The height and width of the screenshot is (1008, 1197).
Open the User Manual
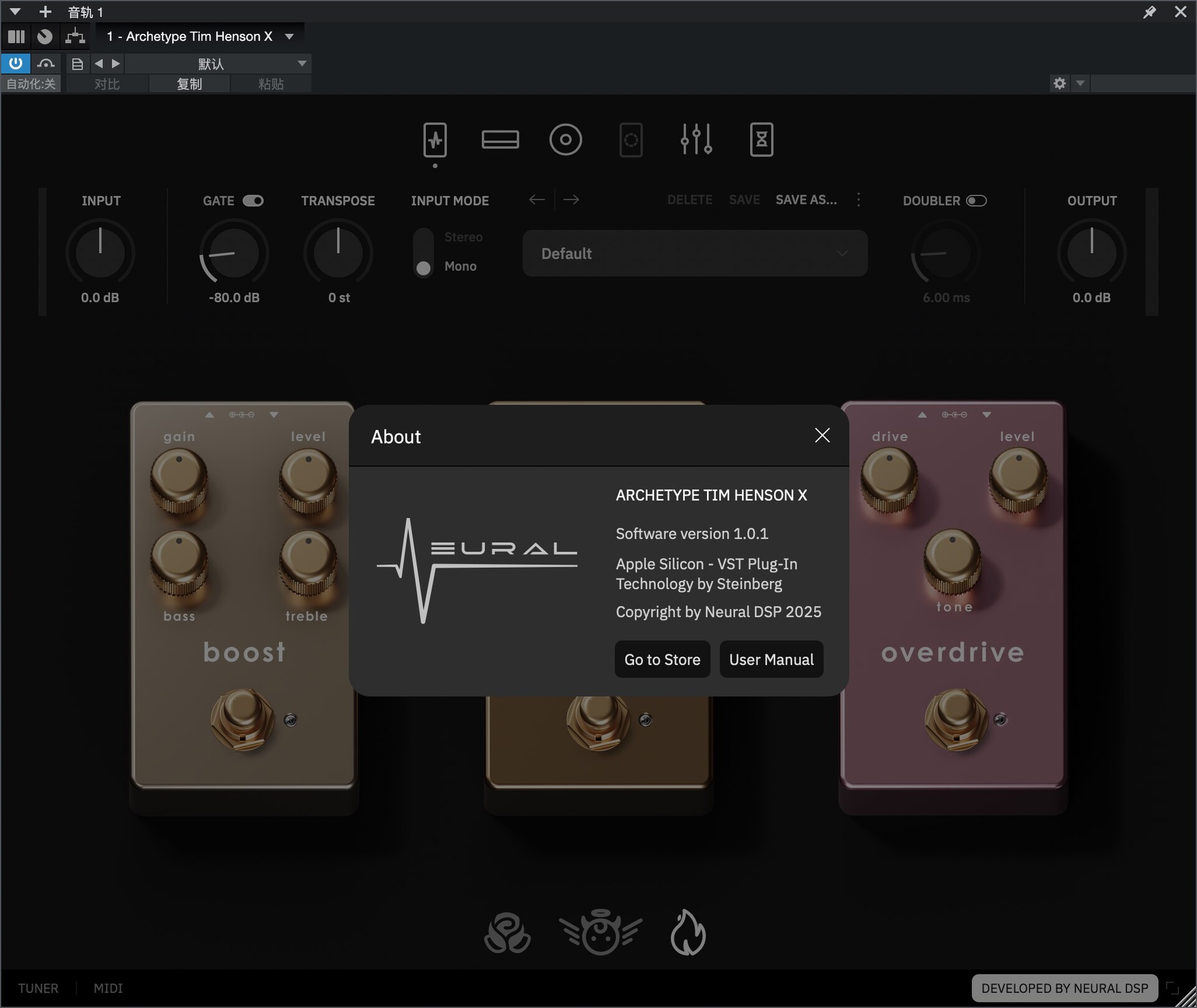pyautogui.click(x=771, y=660)
